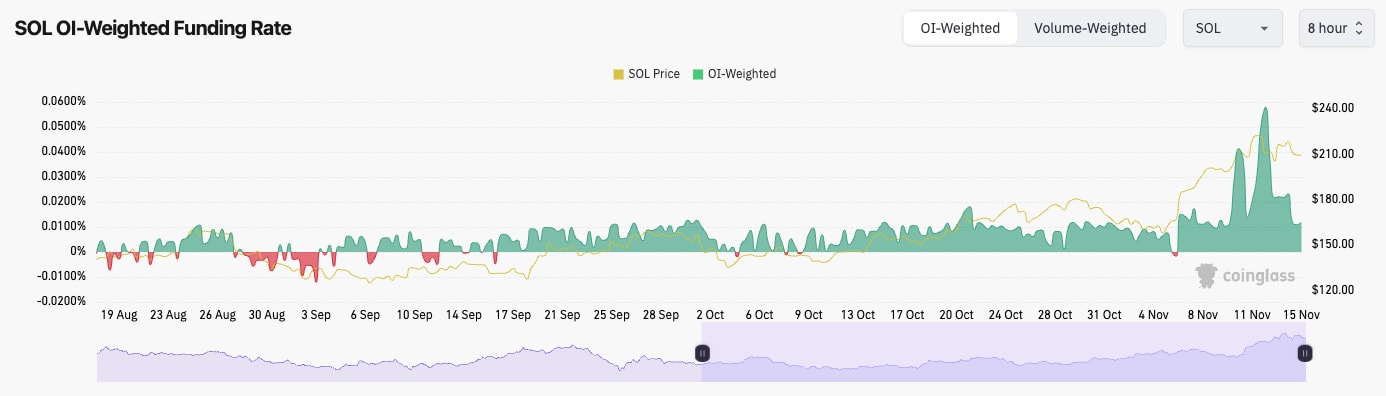
Task: Click the 4 Nov date label
Action: 1153,315
